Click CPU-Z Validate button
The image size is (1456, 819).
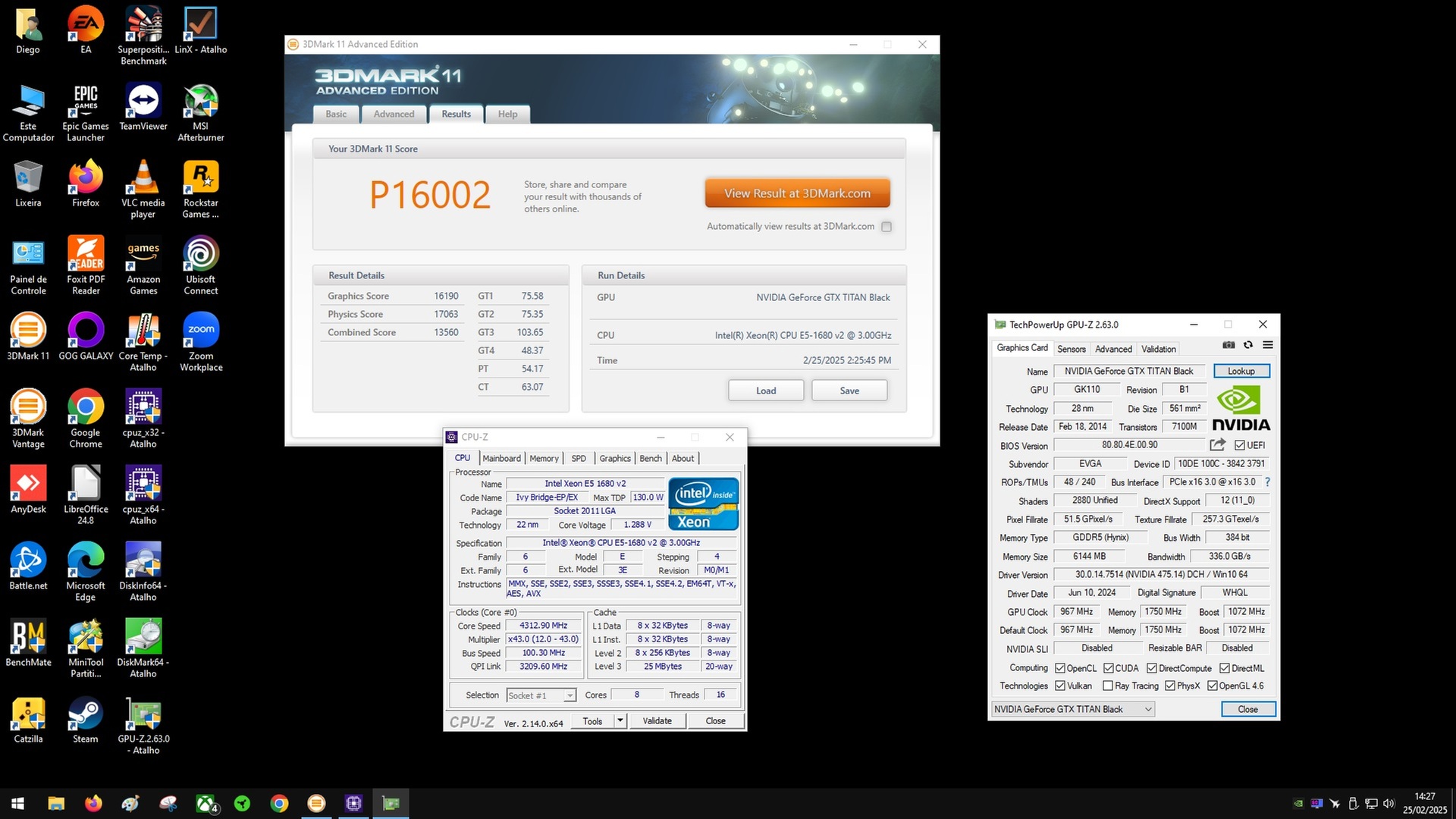657,720
